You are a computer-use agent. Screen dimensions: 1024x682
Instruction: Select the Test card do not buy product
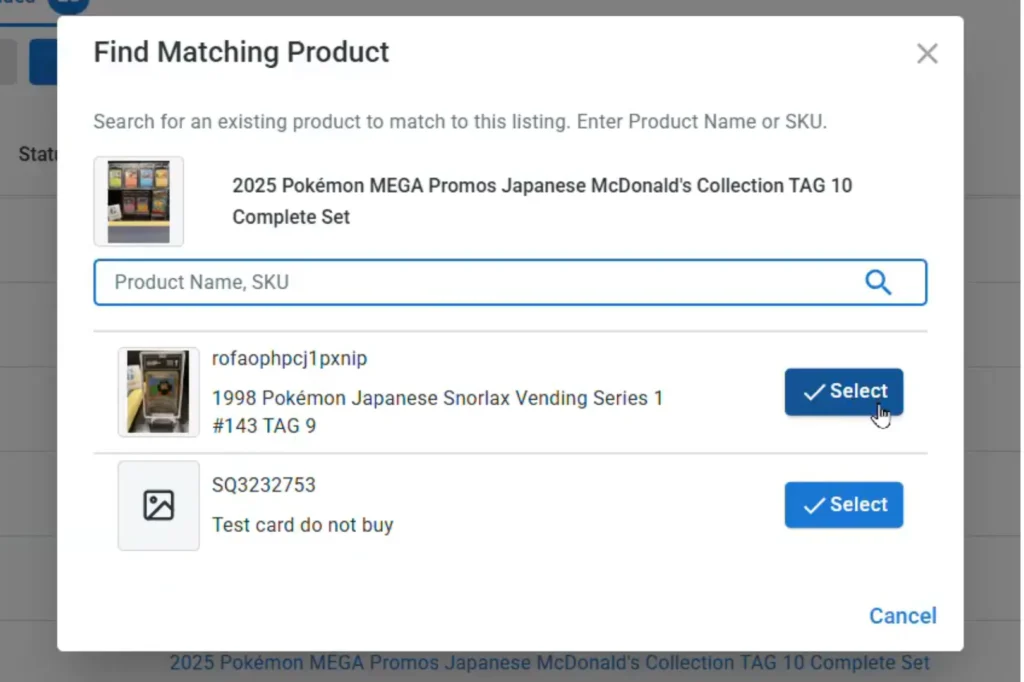coord(844,505)
